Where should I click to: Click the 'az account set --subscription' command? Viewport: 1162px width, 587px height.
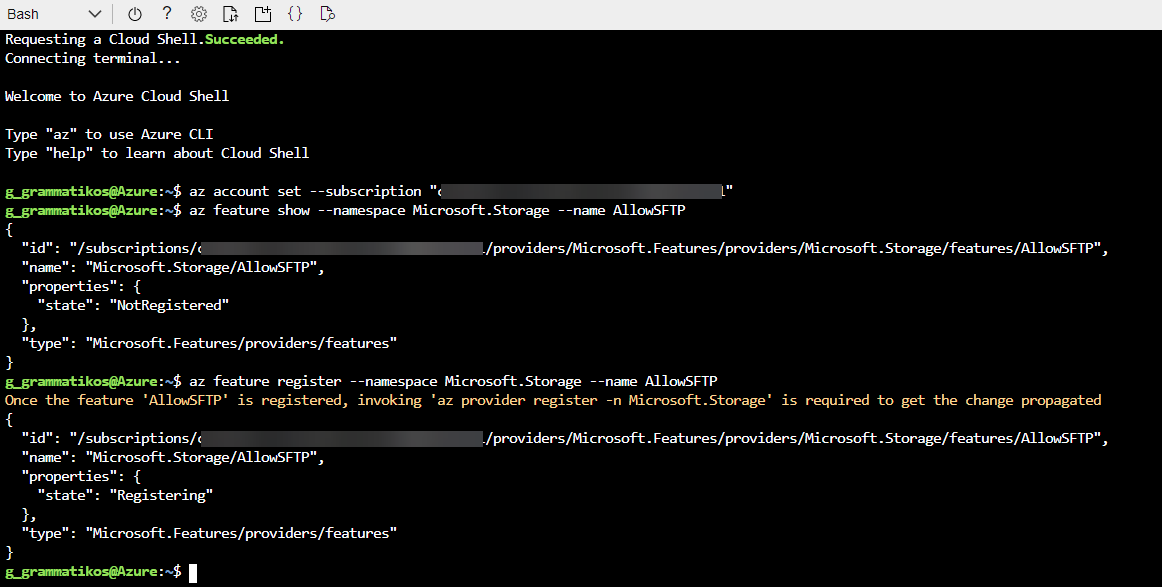(x=461, y=191)
